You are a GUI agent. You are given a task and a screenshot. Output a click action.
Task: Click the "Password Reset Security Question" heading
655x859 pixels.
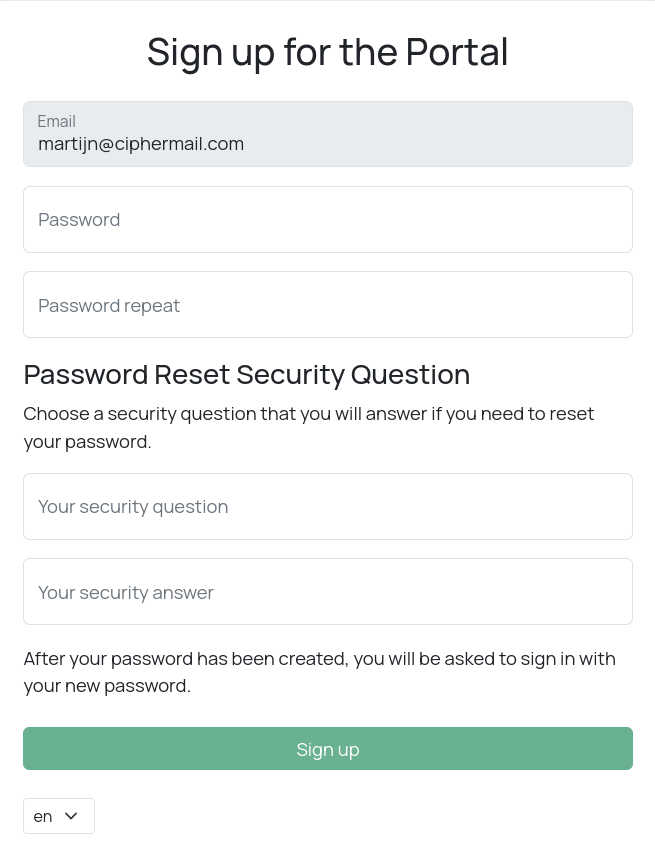[246, 375]
